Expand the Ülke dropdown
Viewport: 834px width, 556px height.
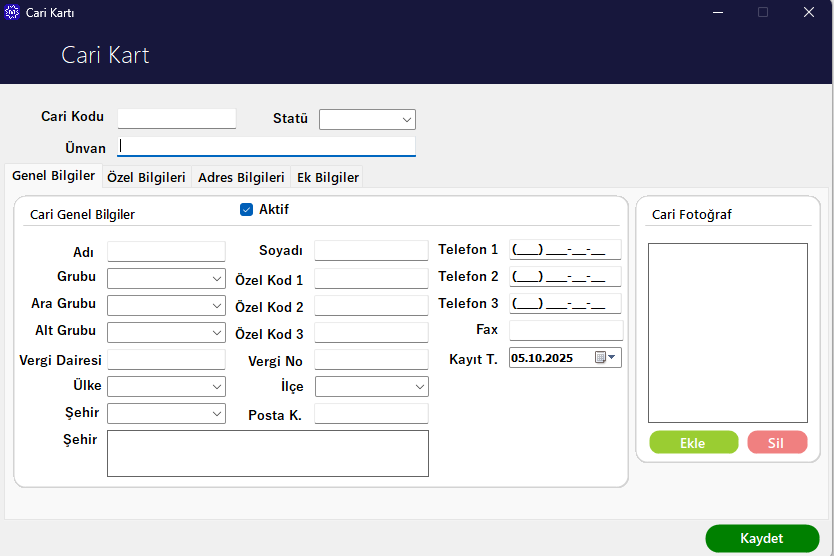(217, 387)
